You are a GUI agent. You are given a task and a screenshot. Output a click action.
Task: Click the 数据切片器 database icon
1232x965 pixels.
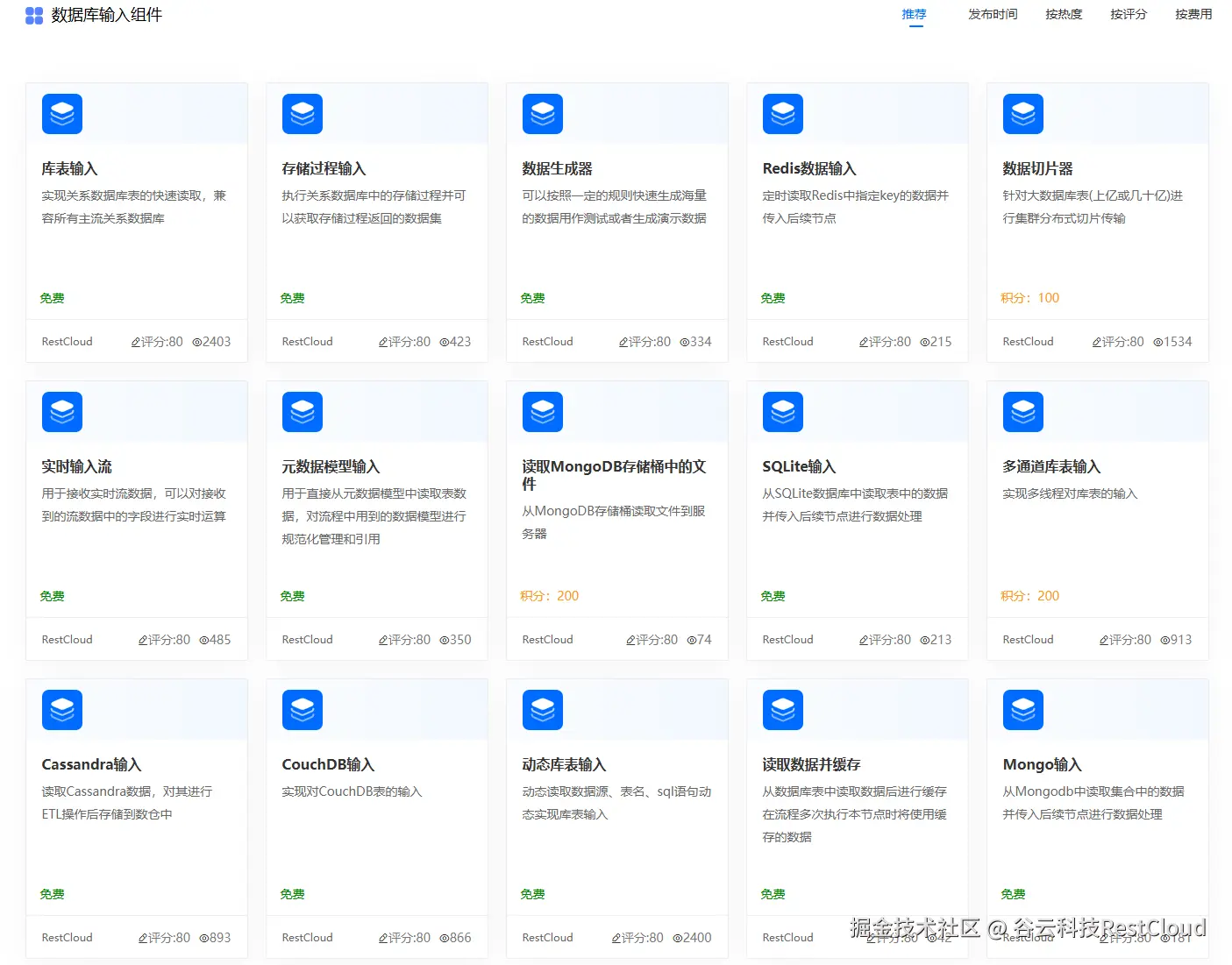[x=1022, y=113]
